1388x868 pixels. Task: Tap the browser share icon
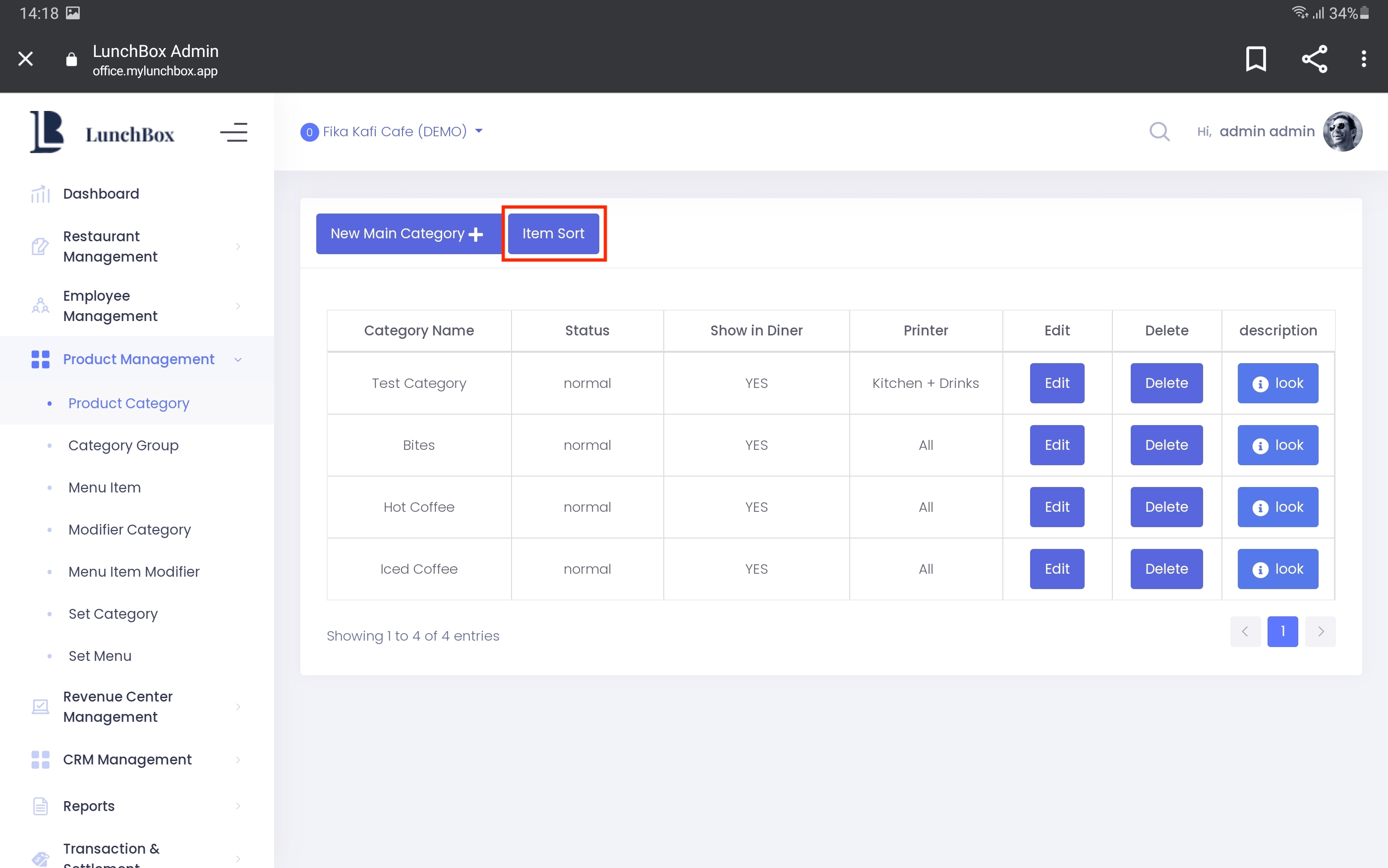1314,58
